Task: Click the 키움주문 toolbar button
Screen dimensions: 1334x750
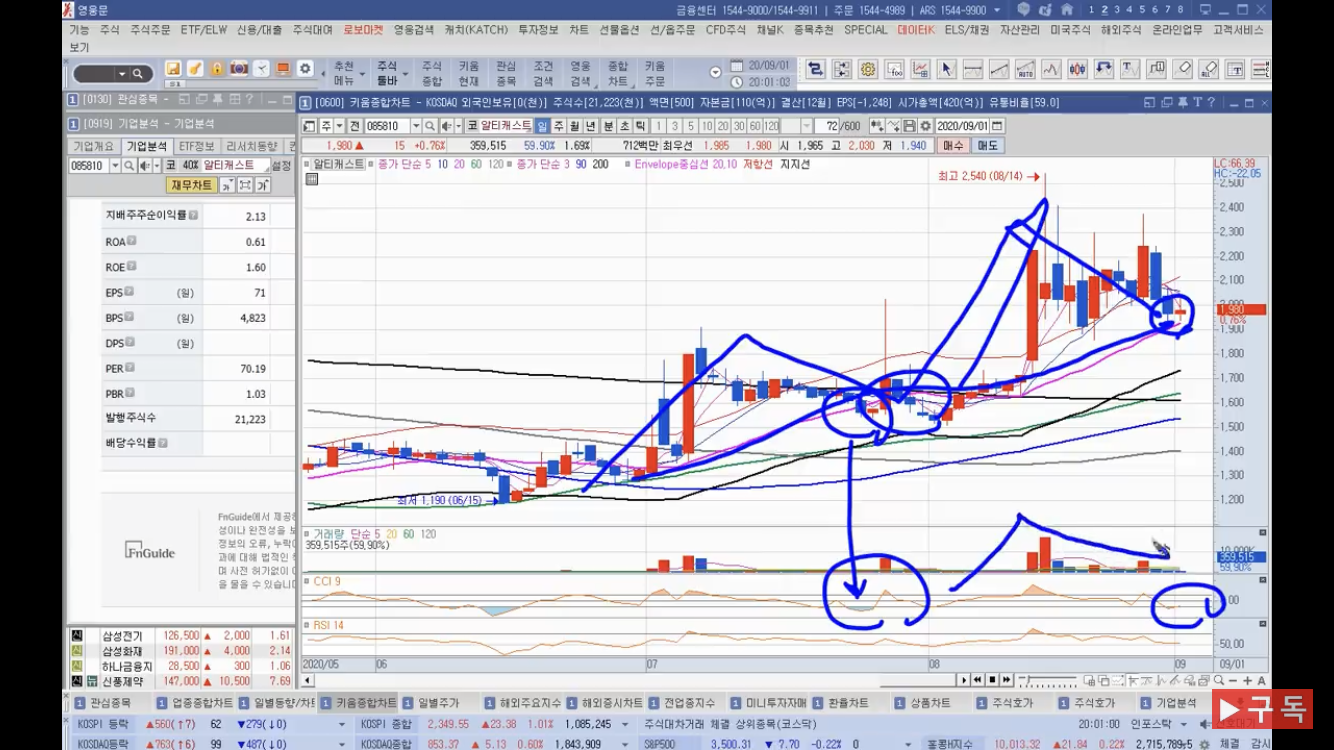Action: pyautogui.click(x=655, y=73)
